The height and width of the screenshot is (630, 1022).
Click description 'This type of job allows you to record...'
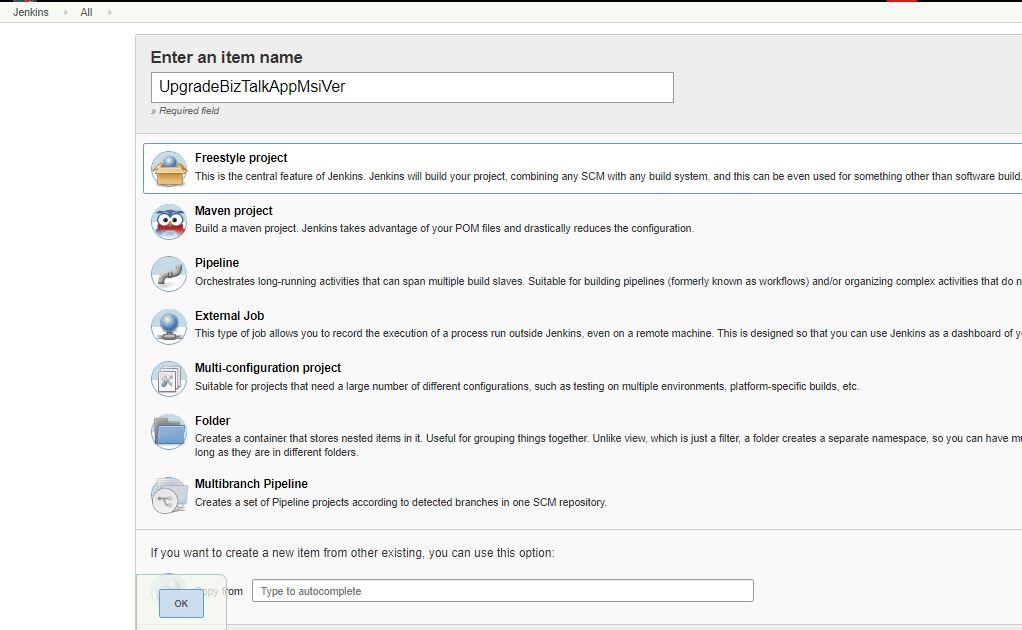coord(608,334)
